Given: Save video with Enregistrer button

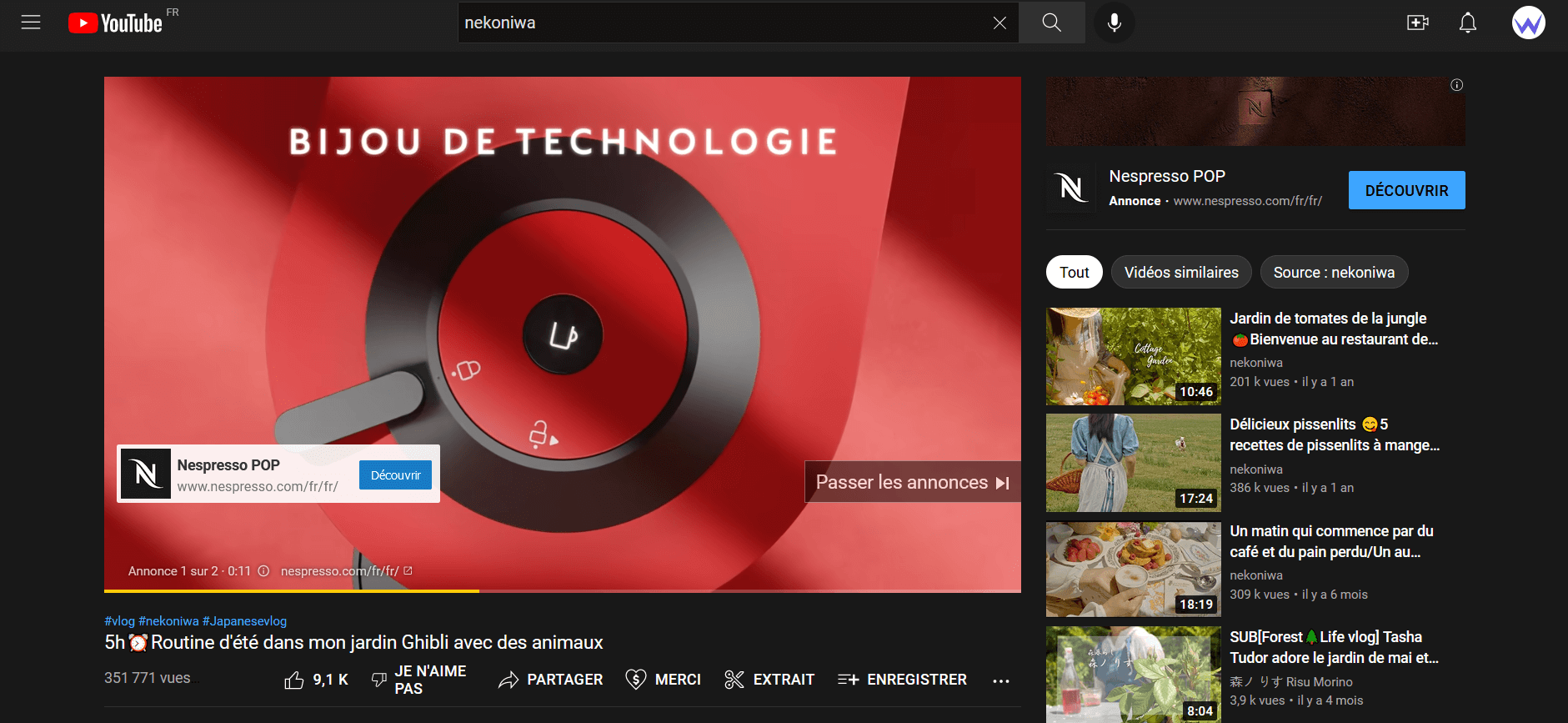Looking at the screenshot, I should pyautogui.click(x=902, y=680).
